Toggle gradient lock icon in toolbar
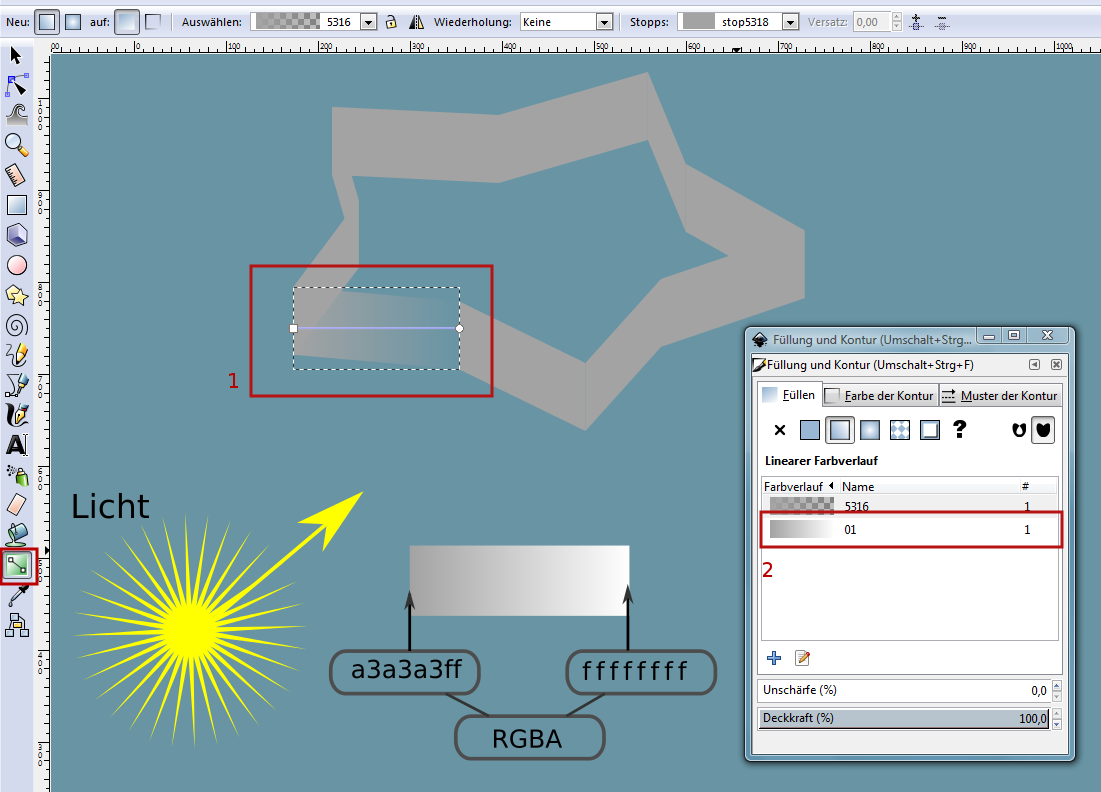Screen dimensions: 1101x792 pos(392,21)
